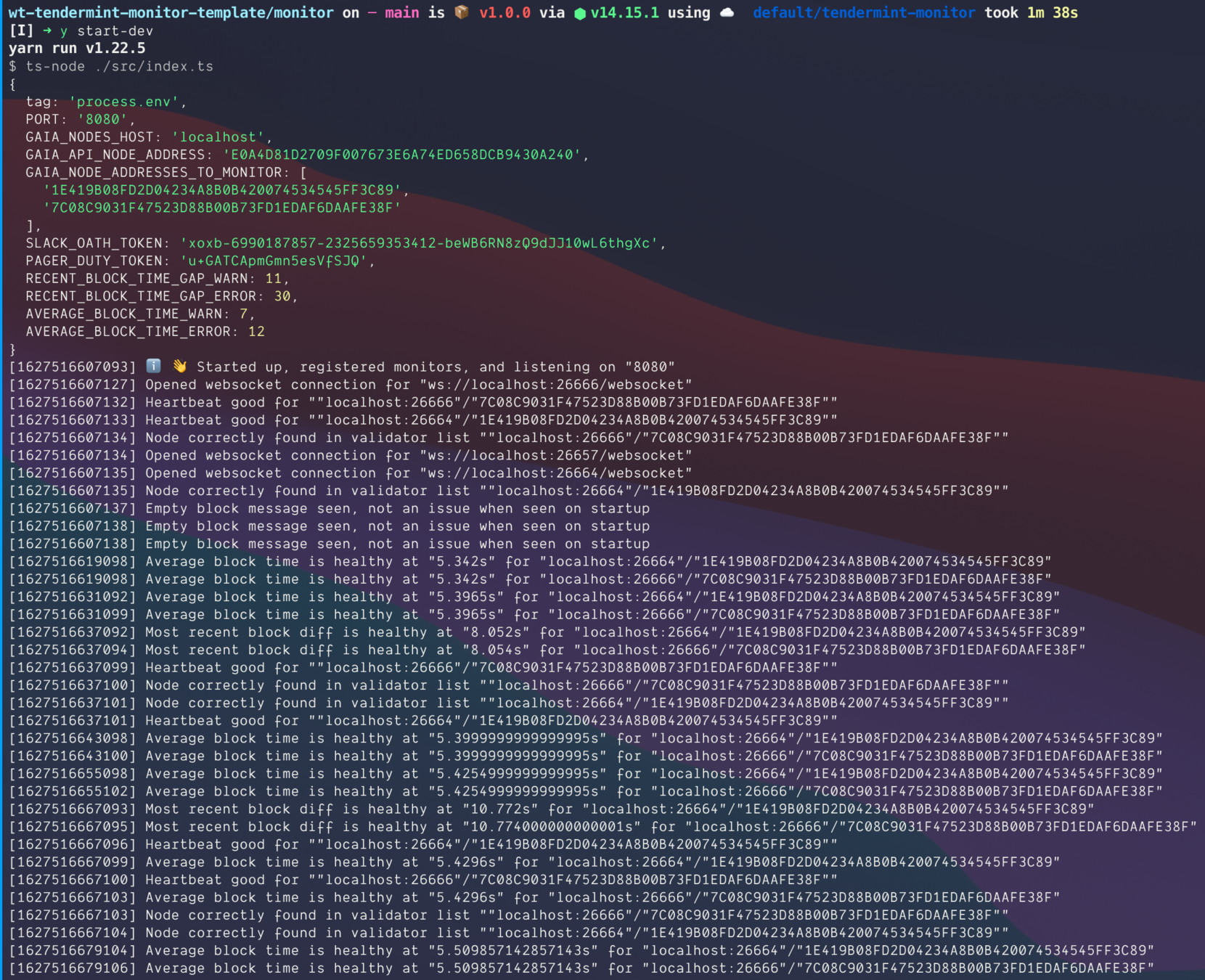Click the [1627516631092] average block time line
1205x980 pixels.
(x=534, y=597)
